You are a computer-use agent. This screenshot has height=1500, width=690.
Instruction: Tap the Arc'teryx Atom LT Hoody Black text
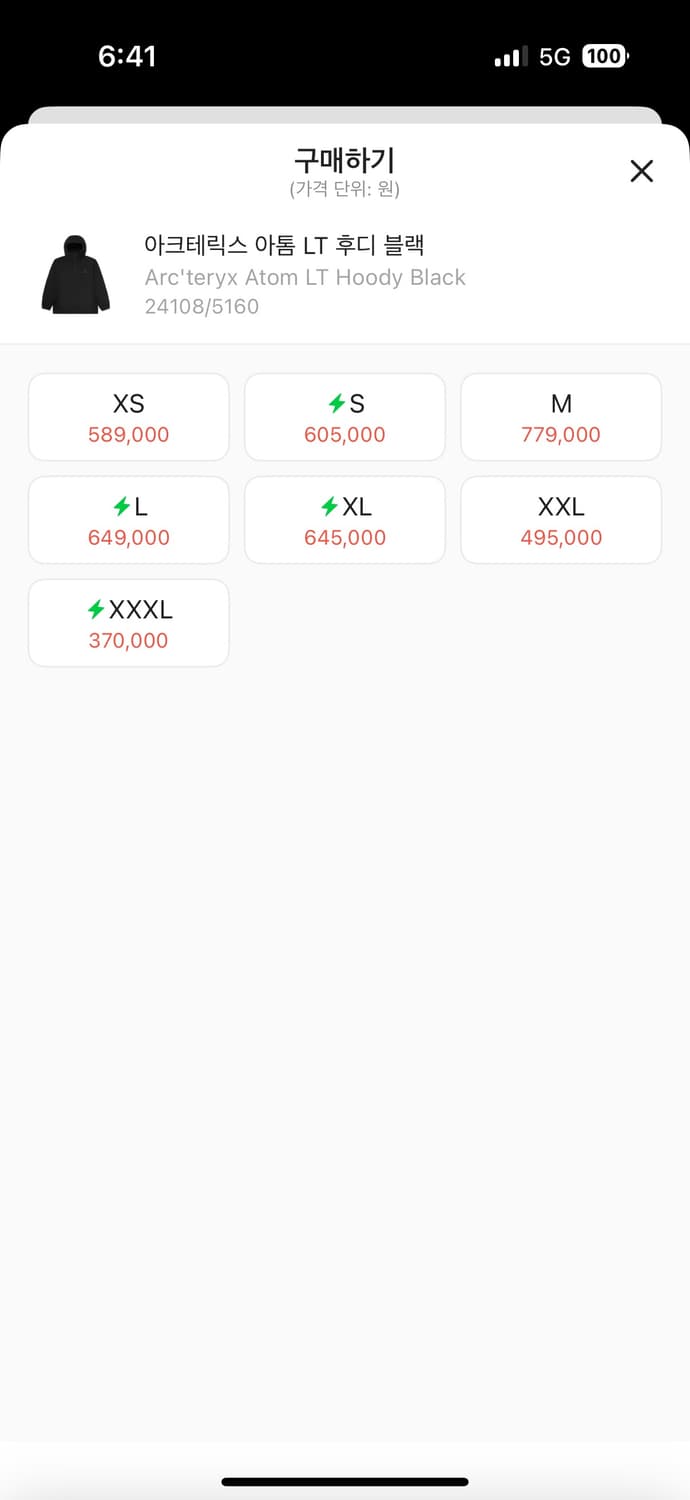click(305, 277)
